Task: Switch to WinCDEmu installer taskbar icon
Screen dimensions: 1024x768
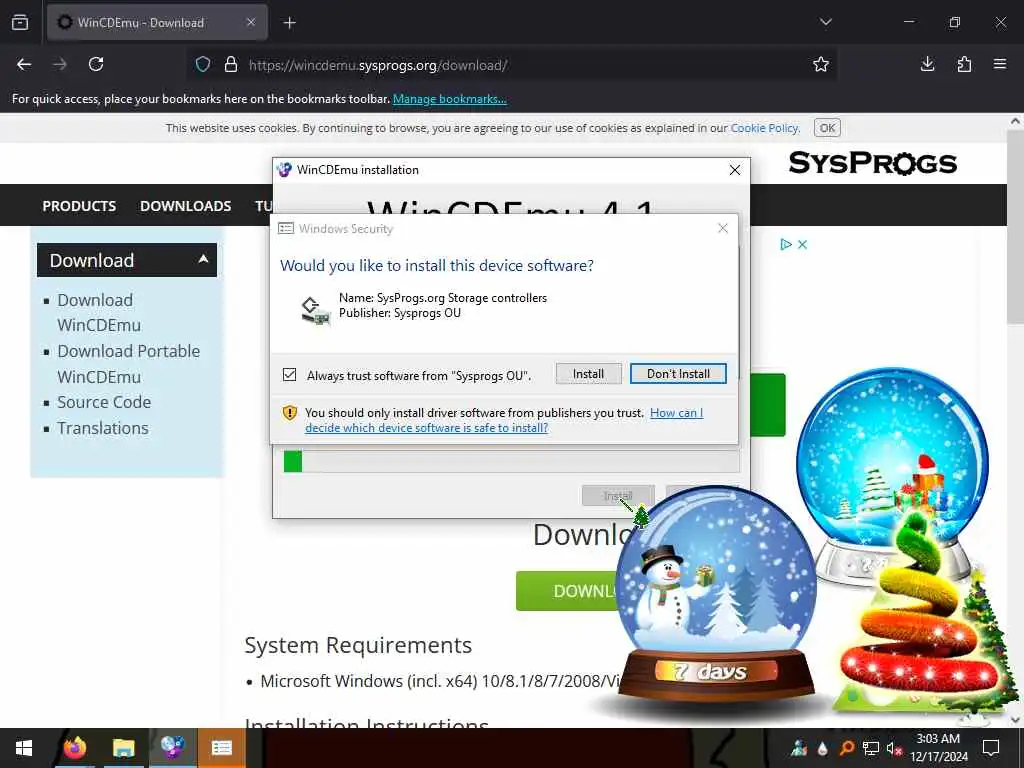Action: point(172,748)
